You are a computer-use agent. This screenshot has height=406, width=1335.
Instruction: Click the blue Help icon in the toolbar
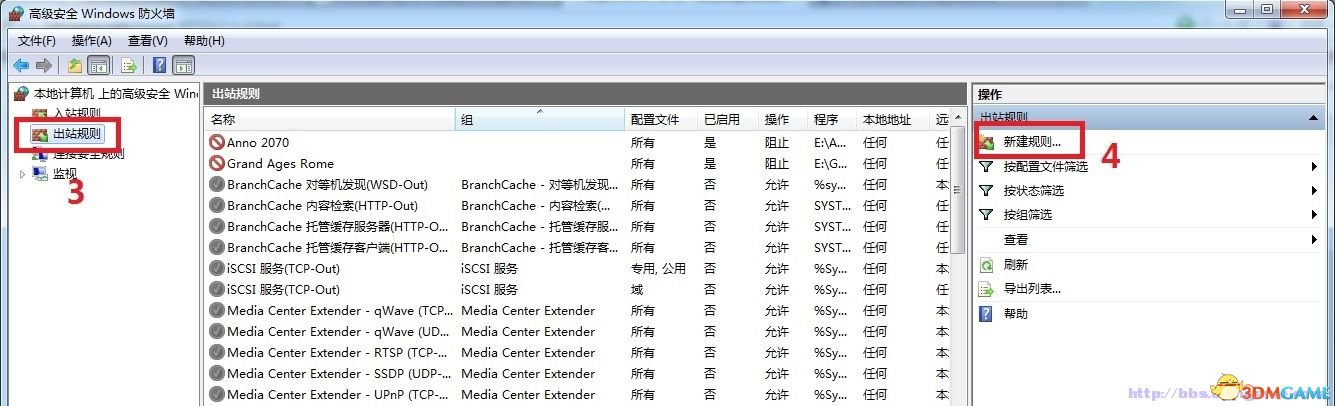159,65
